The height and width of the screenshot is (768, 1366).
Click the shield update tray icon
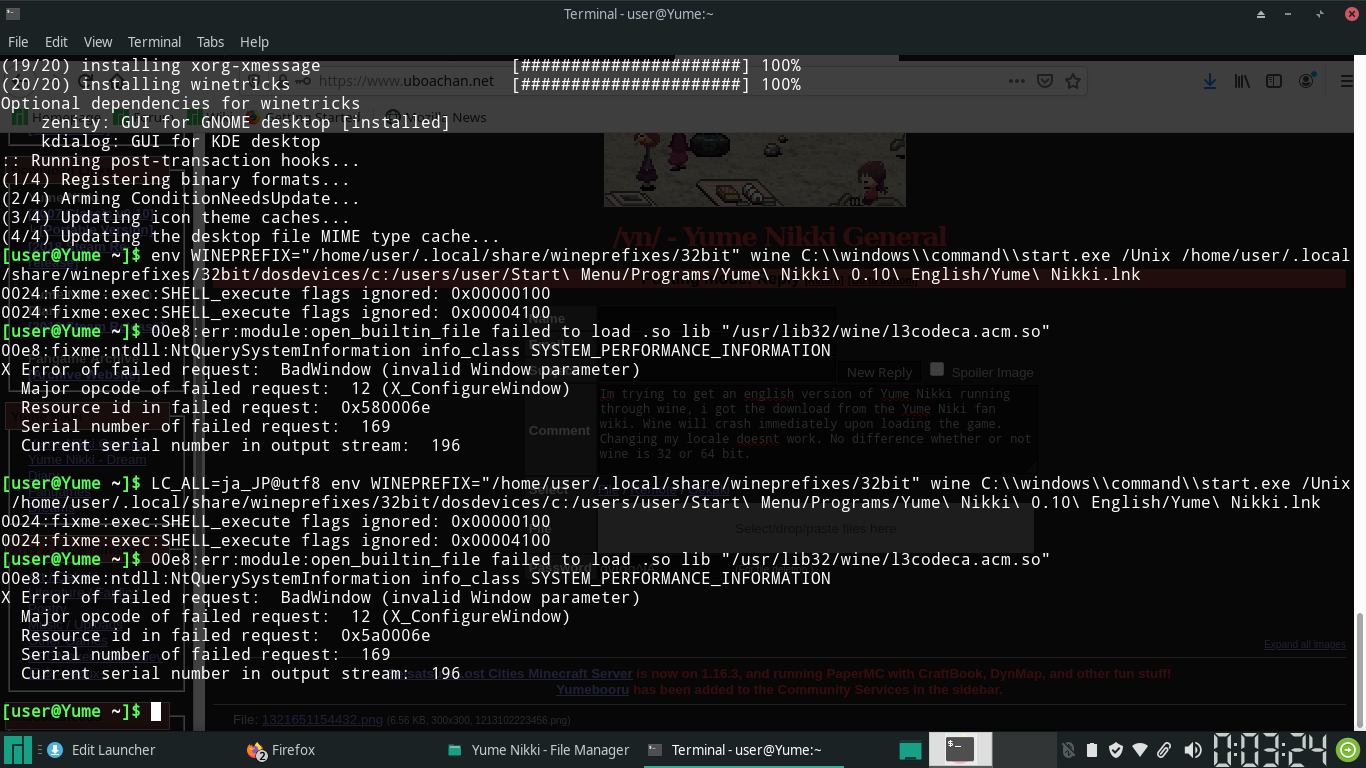click(1116, 750)
